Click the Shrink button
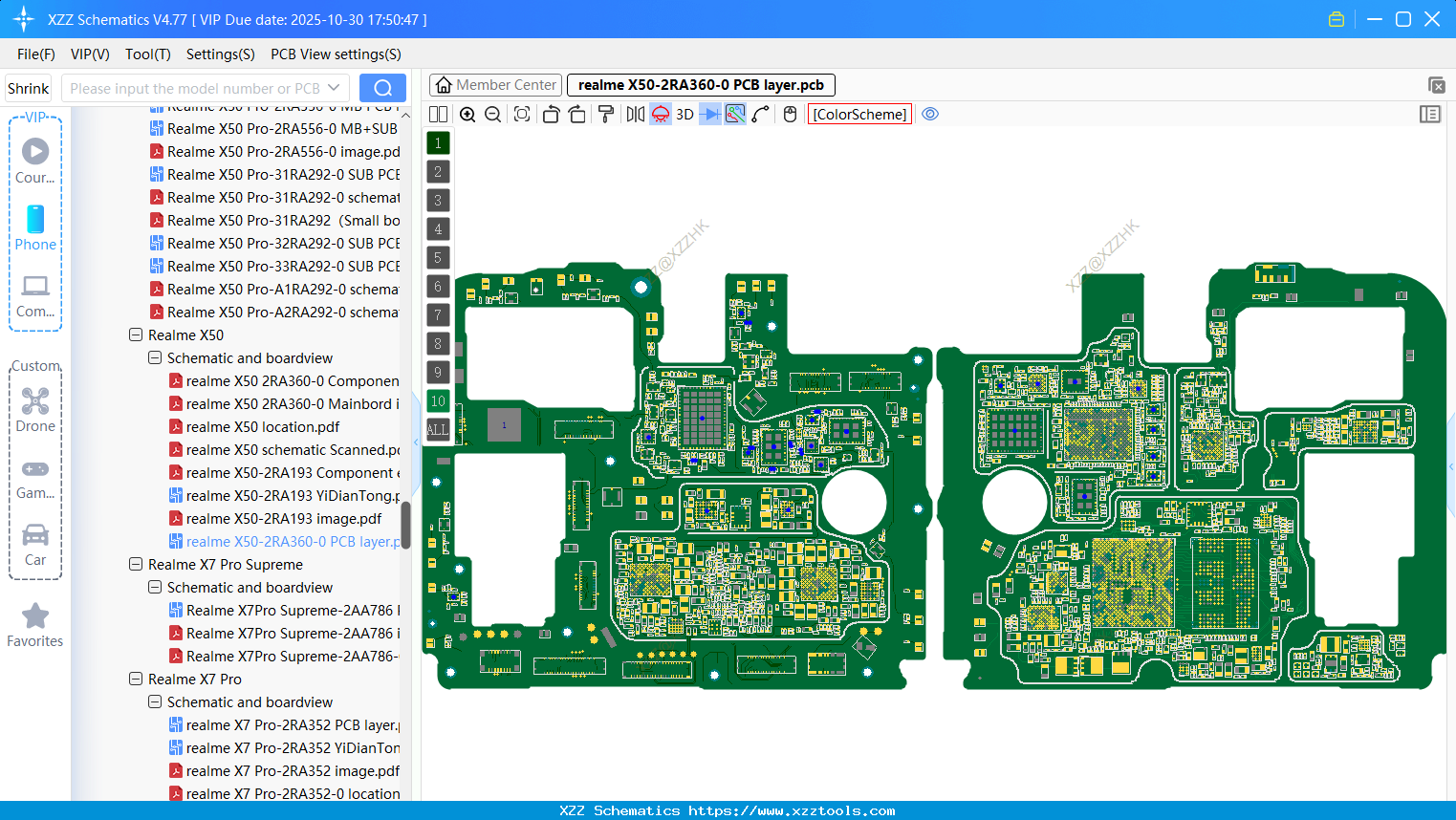This screenshot has height=820, width=1456. [x=29, y=88]
